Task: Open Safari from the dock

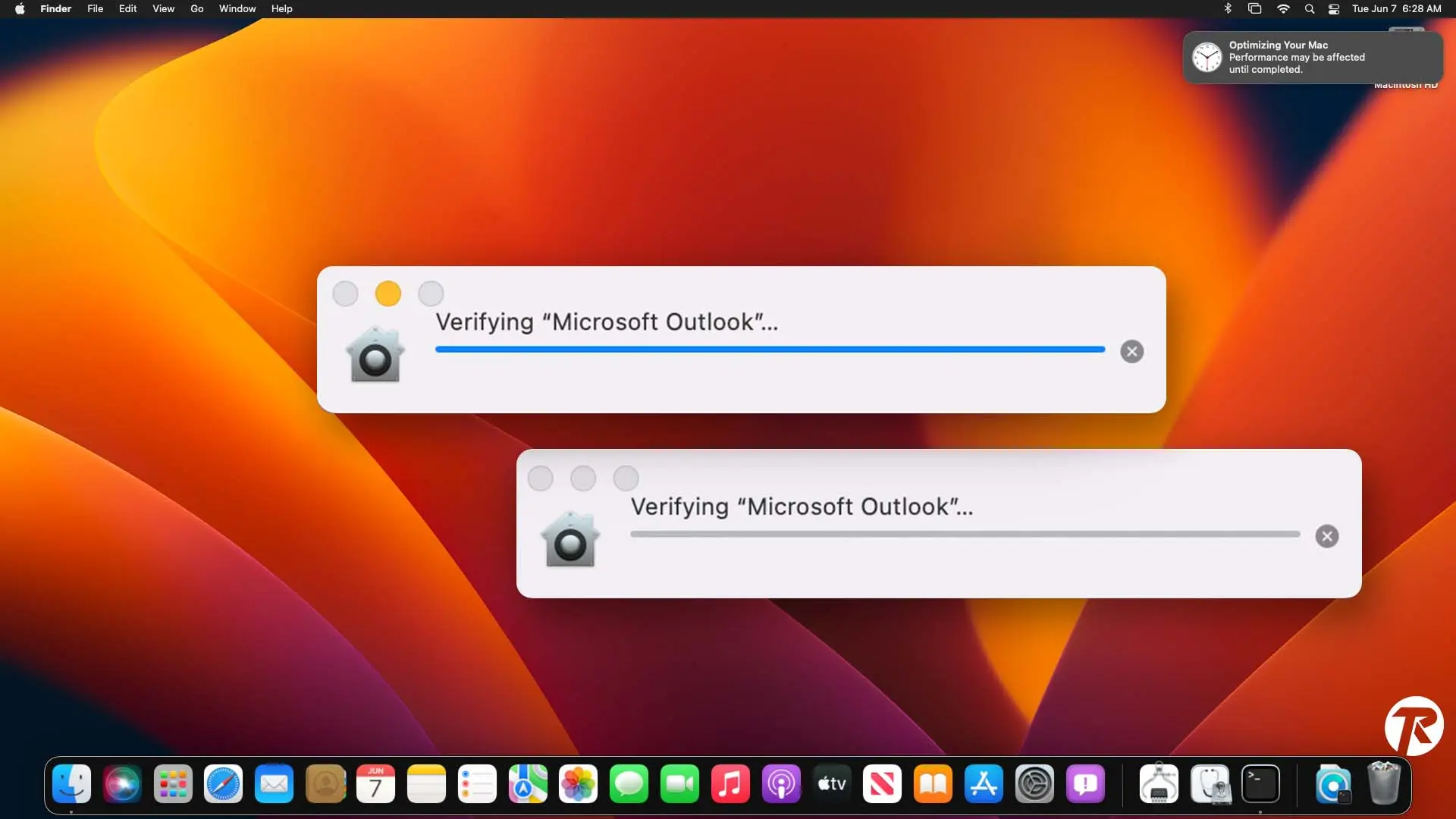Action: pyautogui.click(x=223, y=783)
